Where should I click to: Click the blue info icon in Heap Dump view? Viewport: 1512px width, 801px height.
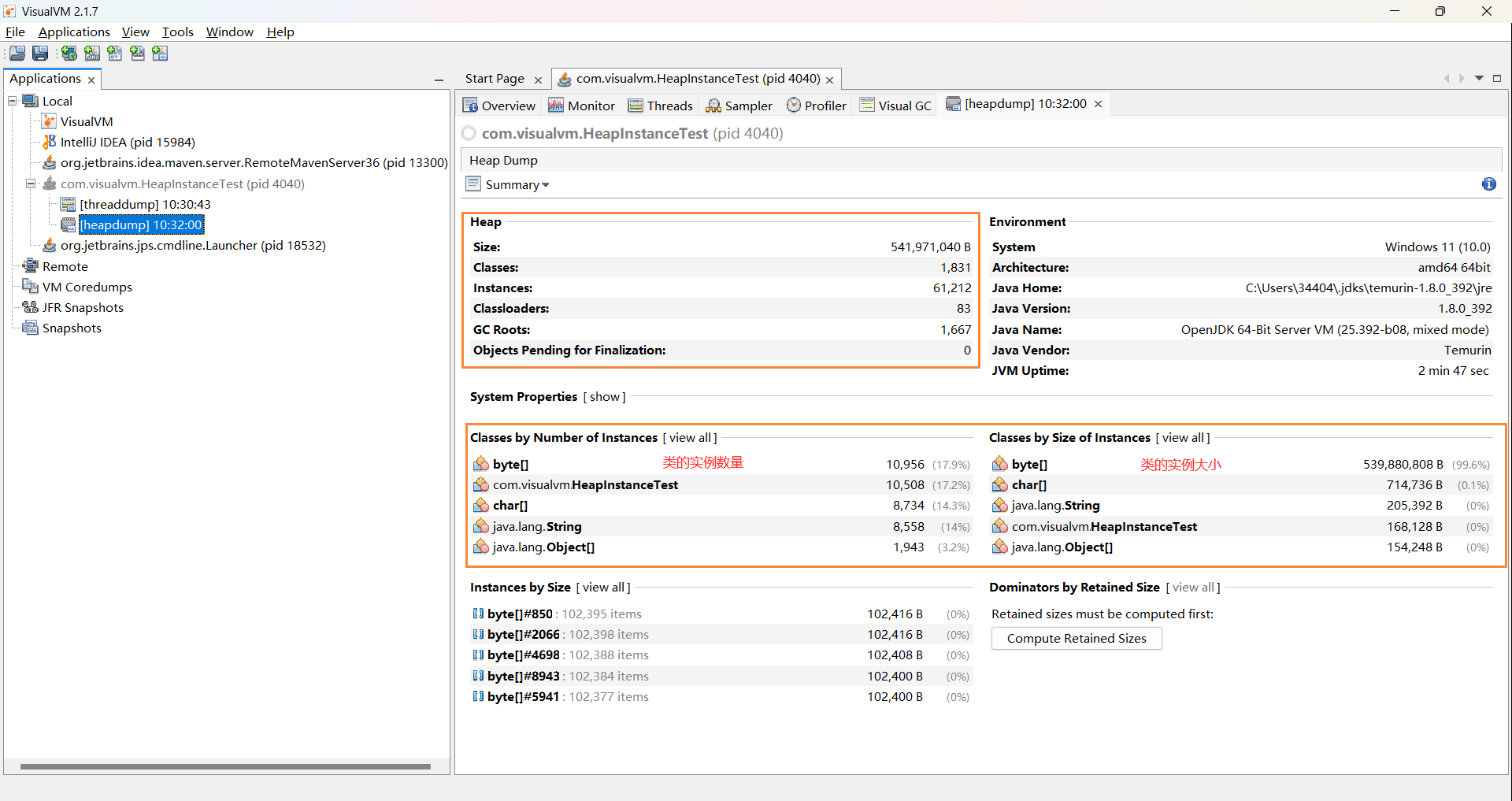(1488, 184)
